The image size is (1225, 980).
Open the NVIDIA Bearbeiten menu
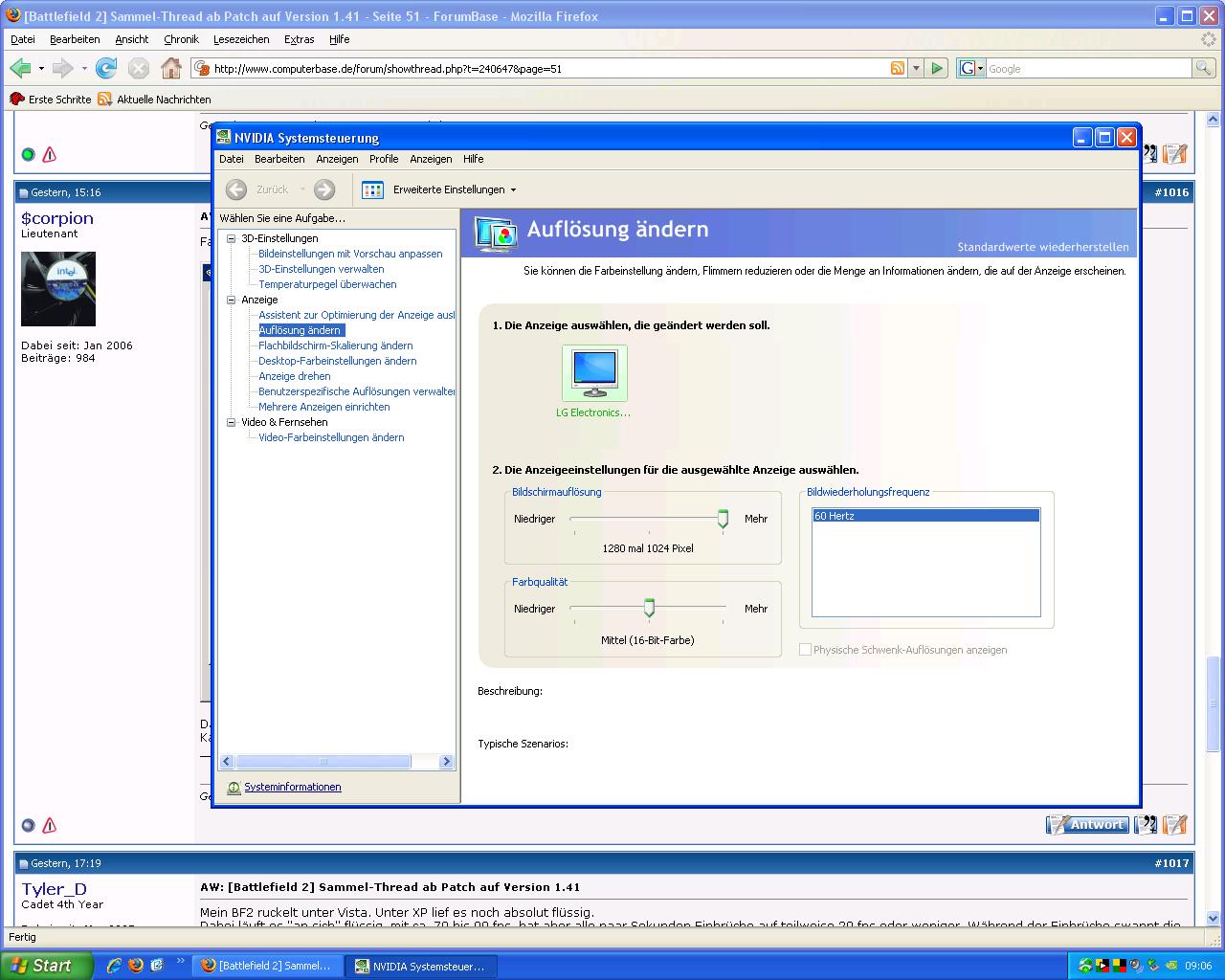coord(279,159)
